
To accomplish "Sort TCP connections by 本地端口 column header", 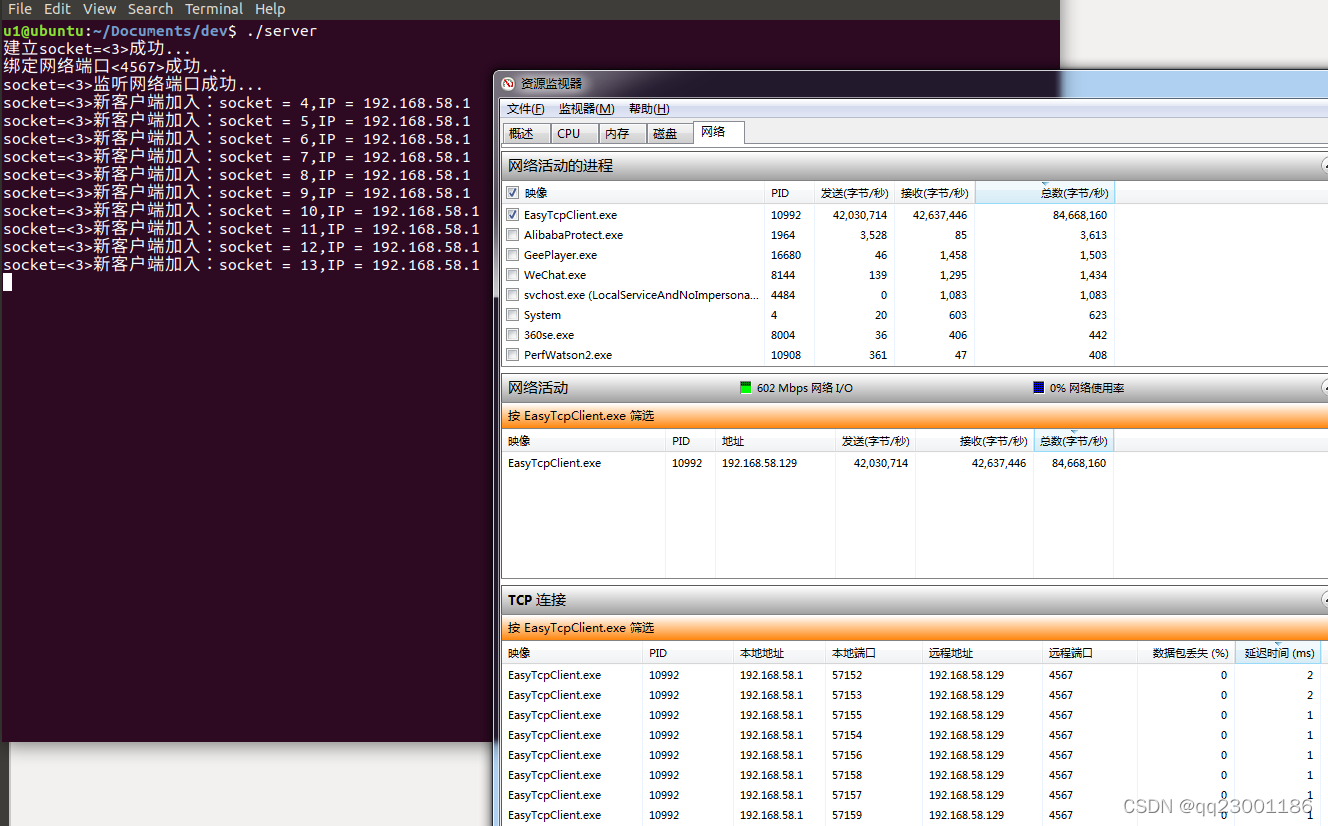I will [x=873, y=653].
